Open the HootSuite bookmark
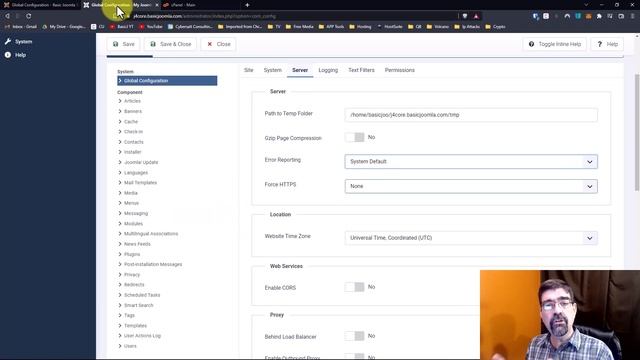Image resolution: width=640 pixels, height=360 pixels. 390,27
